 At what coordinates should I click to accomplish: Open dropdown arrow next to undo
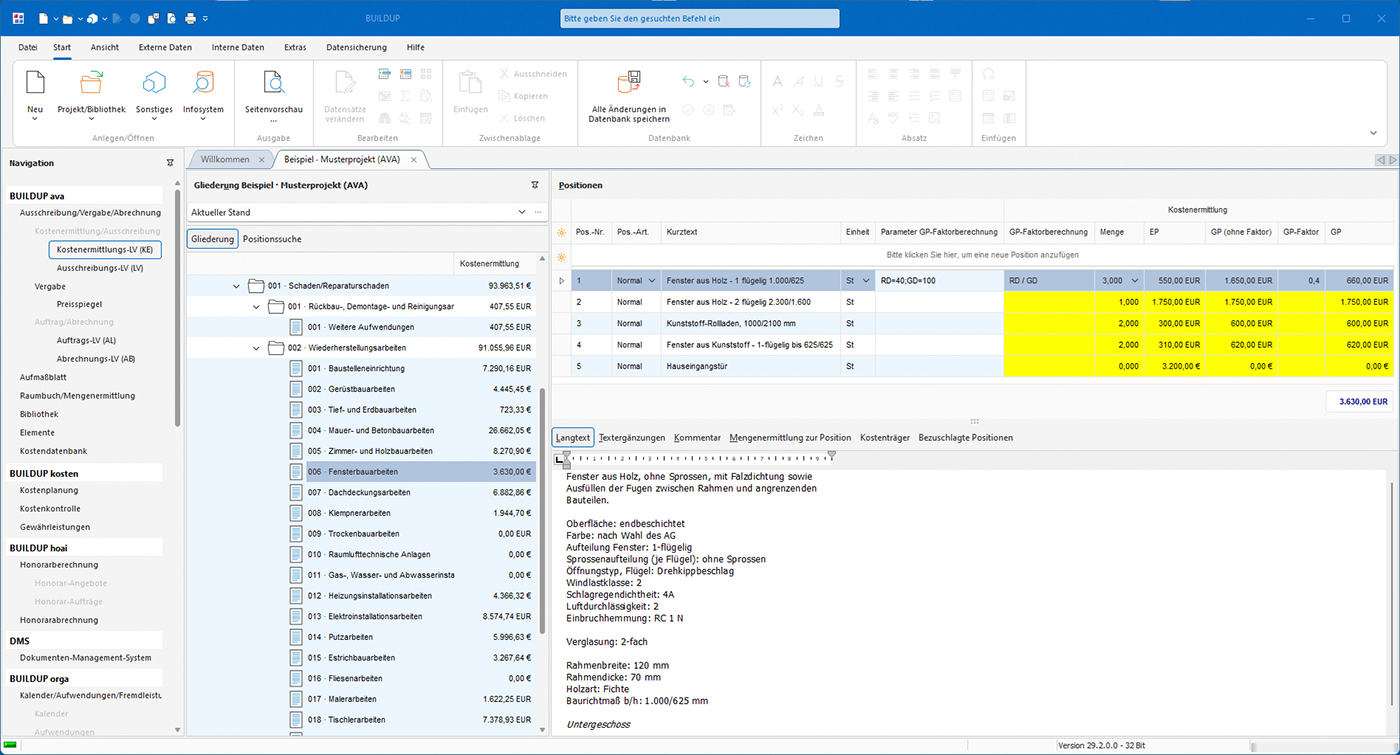point(705,81)
